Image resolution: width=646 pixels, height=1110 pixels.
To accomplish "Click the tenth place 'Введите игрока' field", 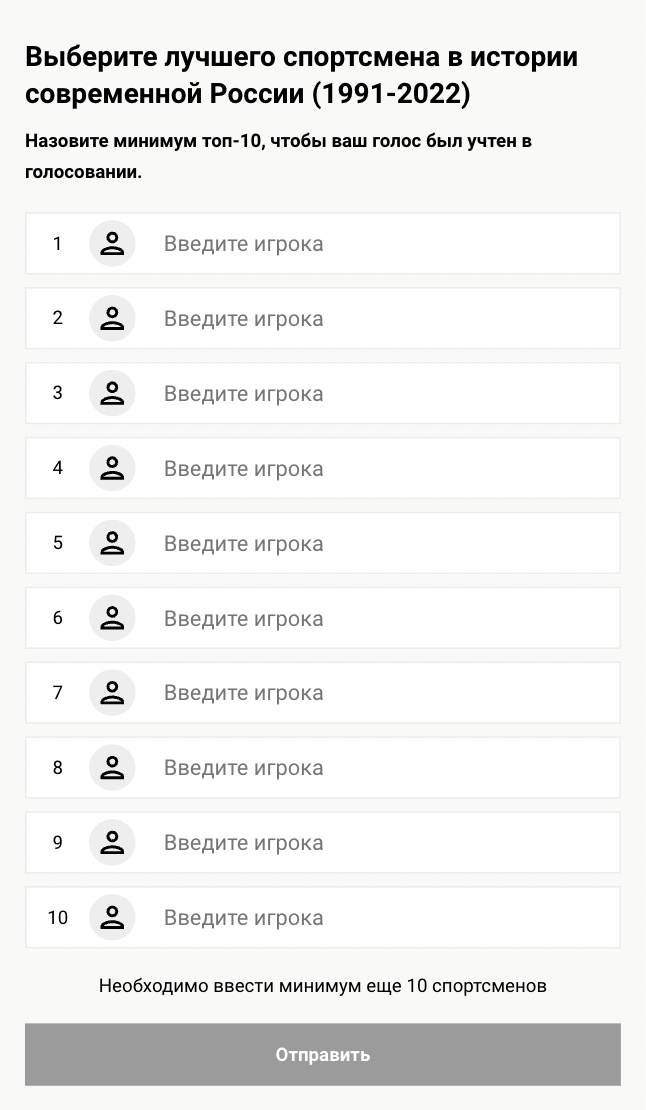I will (380, 918).
